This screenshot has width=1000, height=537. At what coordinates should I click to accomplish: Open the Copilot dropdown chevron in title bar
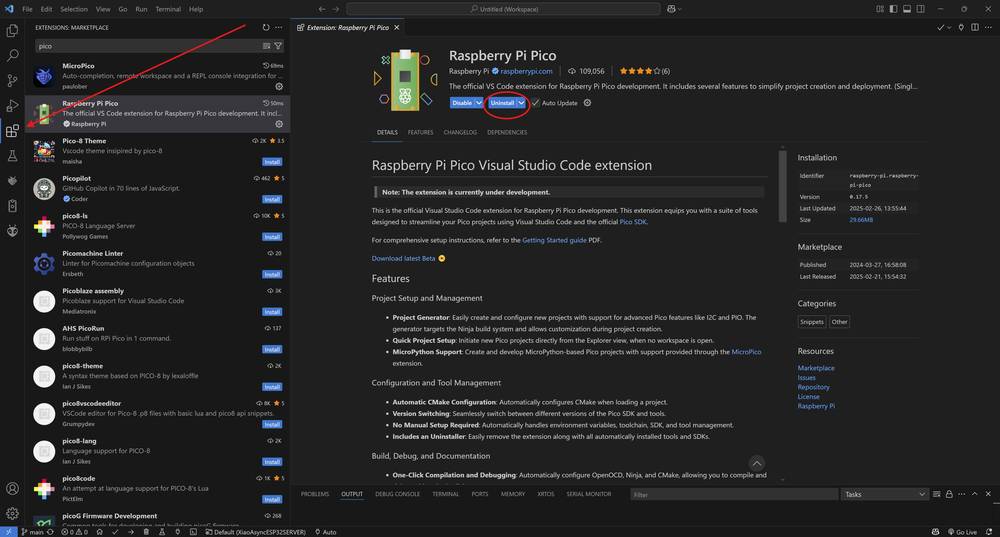(x=680, y=9)
